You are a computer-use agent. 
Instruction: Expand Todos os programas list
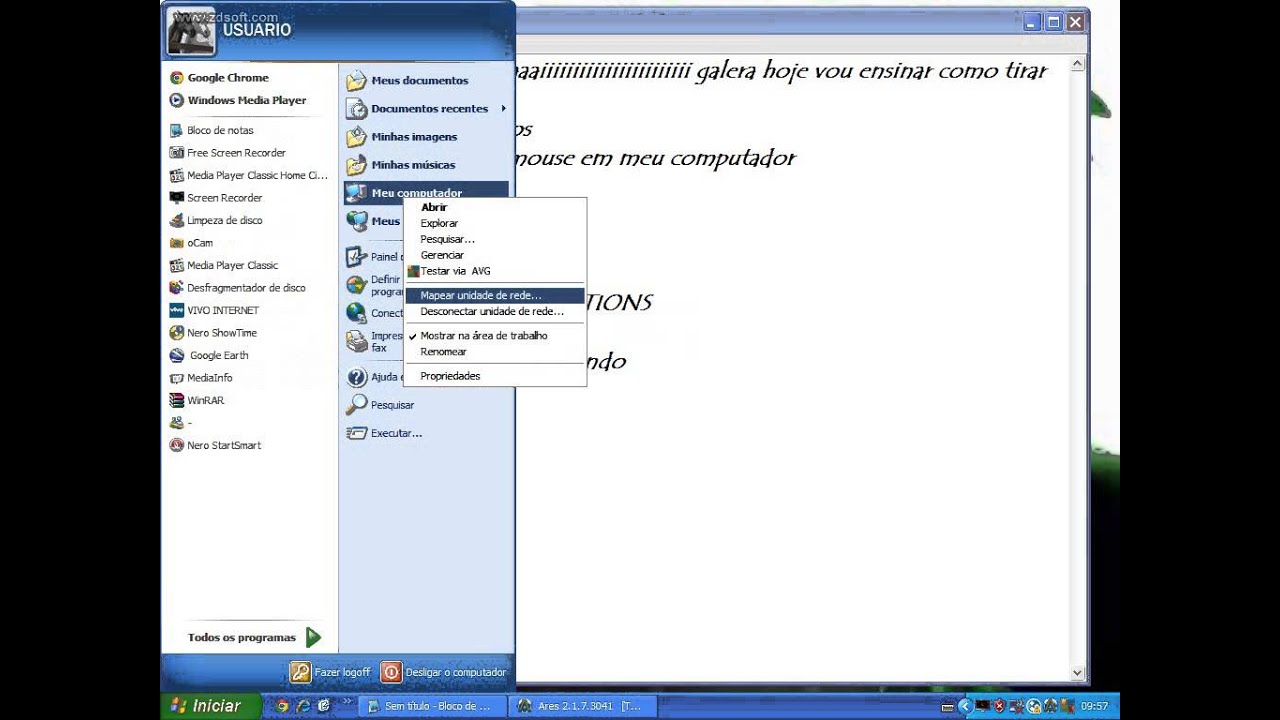[254, 637]
